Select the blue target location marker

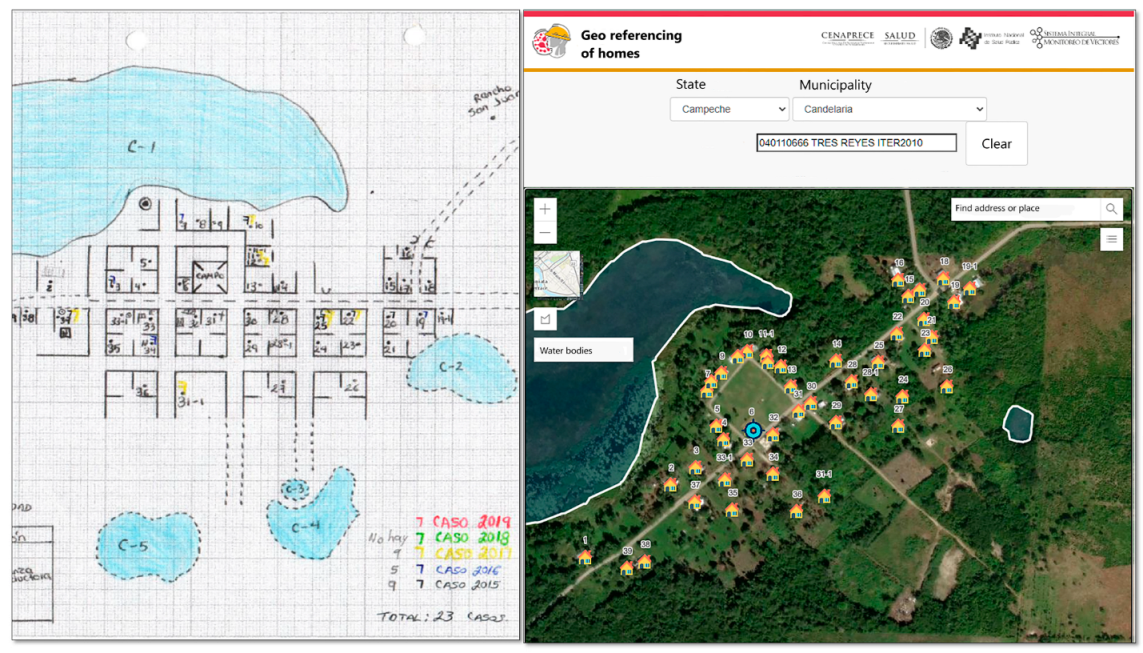(x=753, y=431)
